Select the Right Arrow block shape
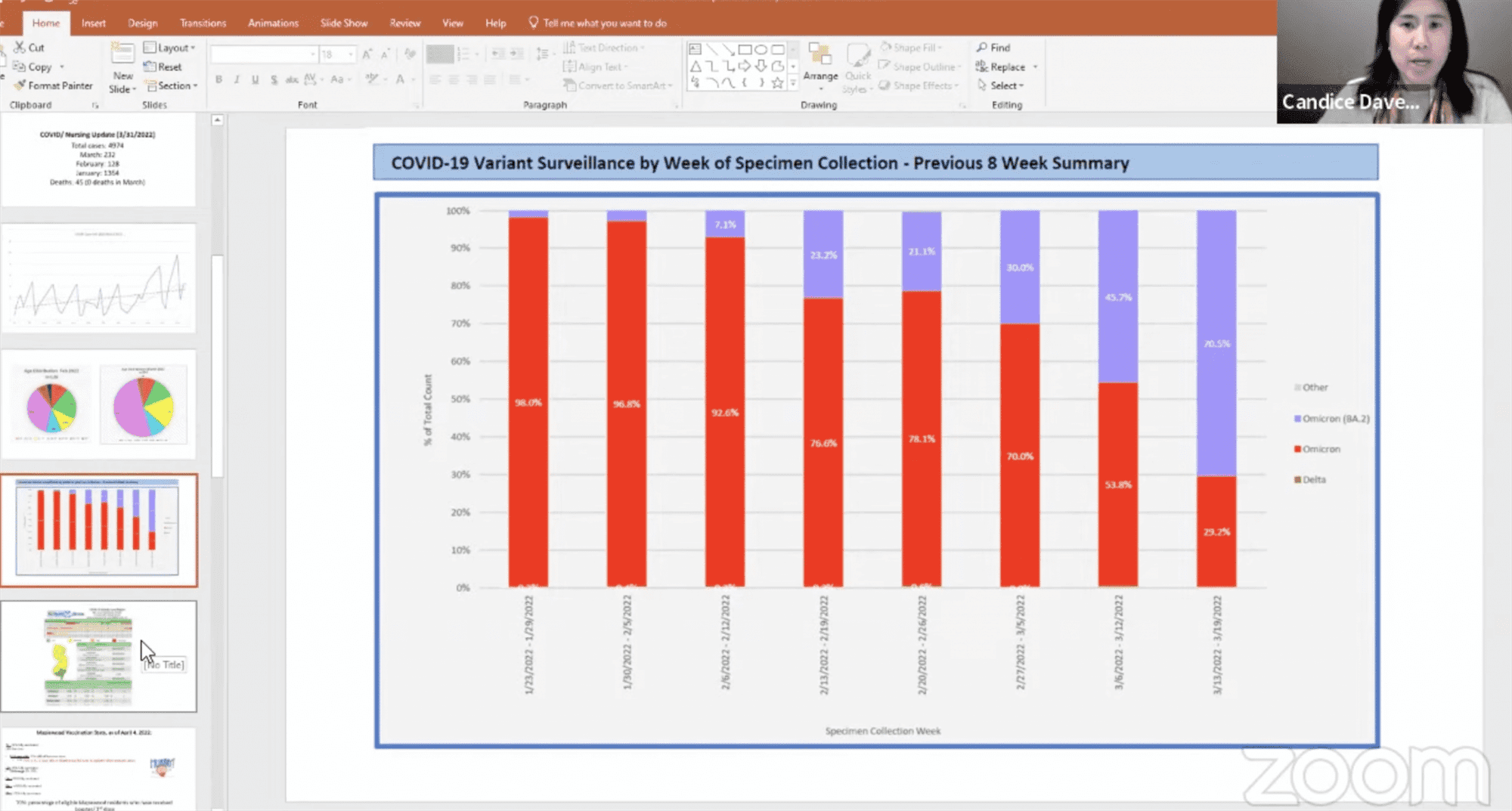1512x811 pixels. point(745,67)
